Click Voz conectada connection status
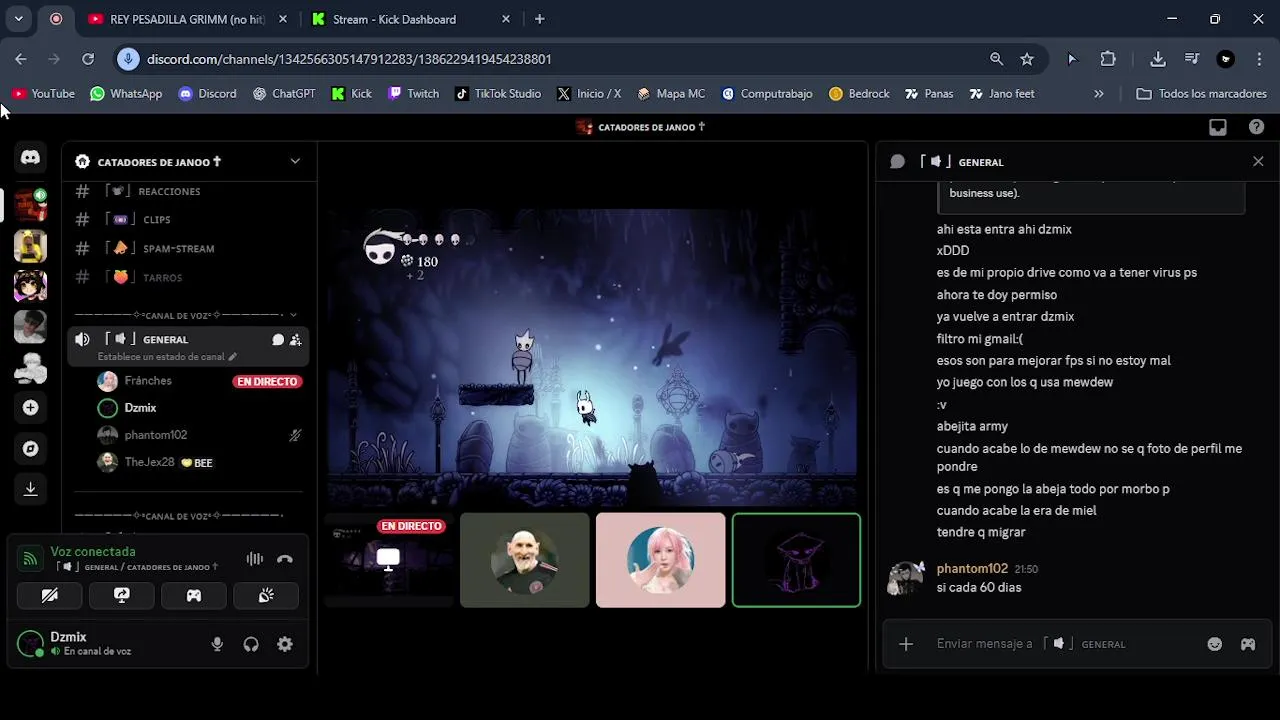Screen dimensions: 1280x720 pos(93,551)
